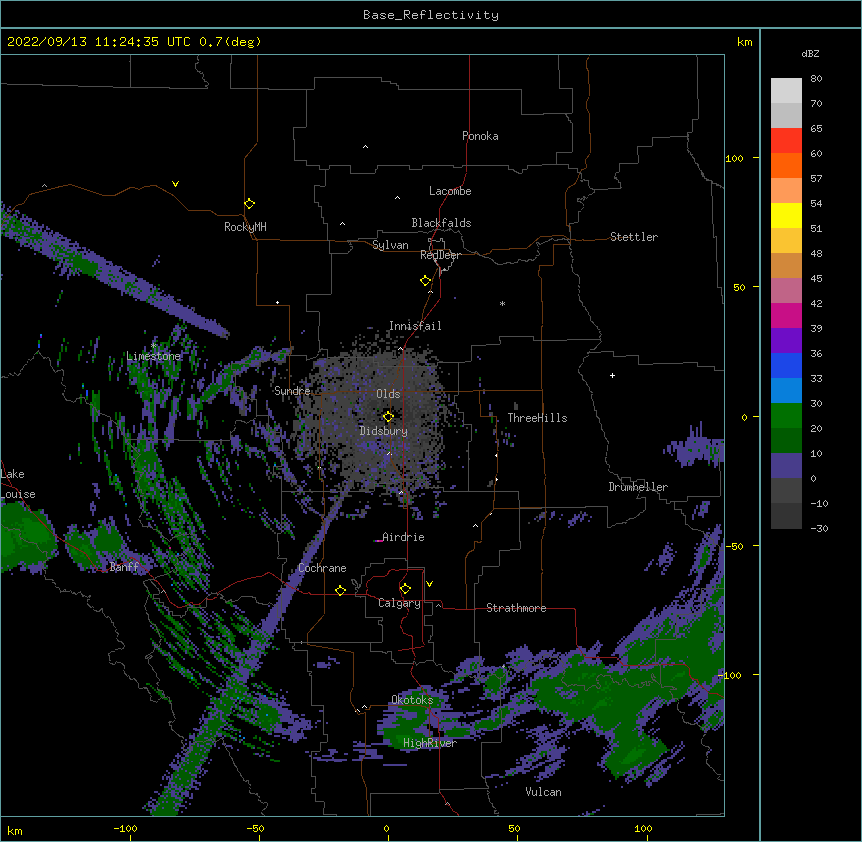Click the Blackfalds city label

(441, 223)
